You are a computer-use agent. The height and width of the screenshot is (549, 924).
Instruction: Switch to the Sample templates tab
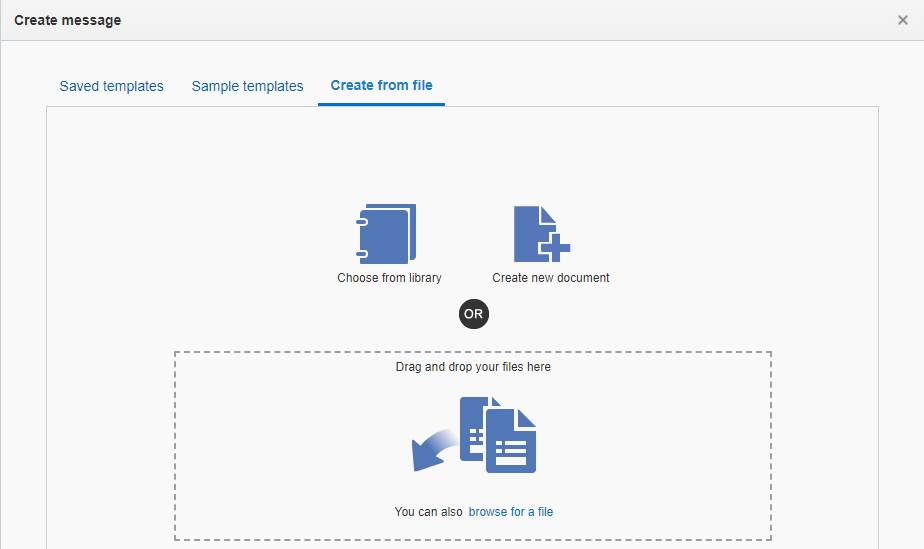248,86
